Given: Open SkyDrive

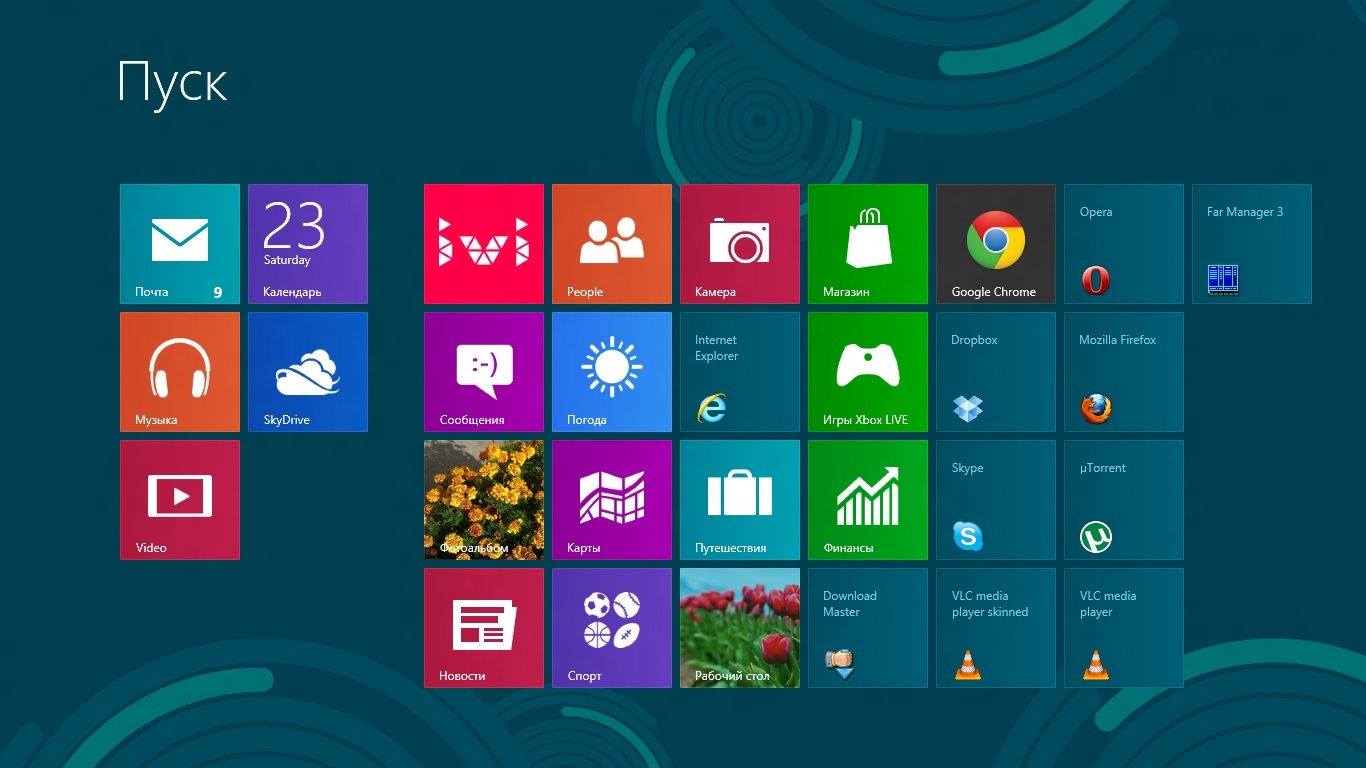Looking at the screenshot, I should (307, 371).
